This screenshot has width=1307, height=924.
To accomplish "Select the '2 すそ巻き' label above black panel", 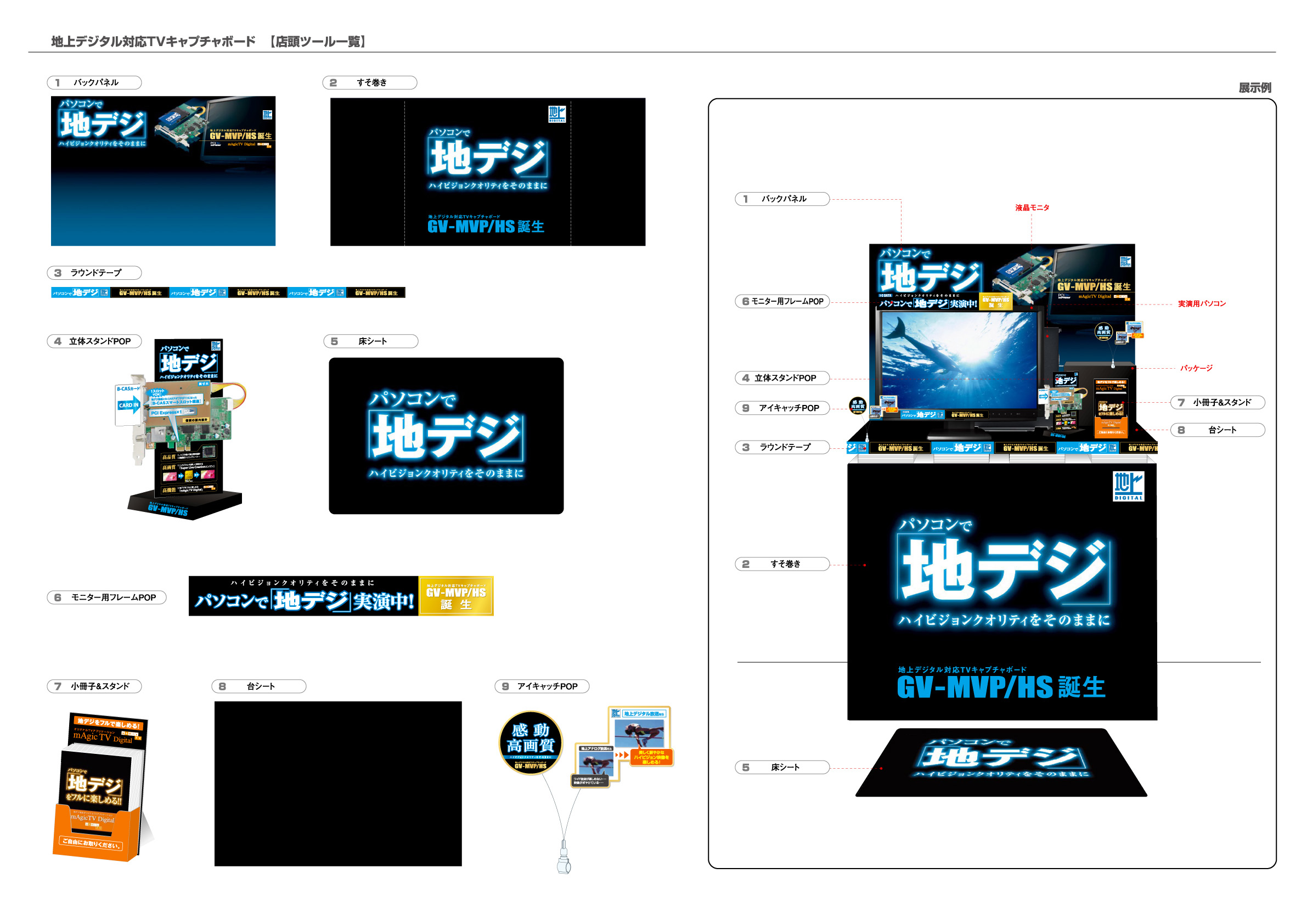I will click(369, 82).
